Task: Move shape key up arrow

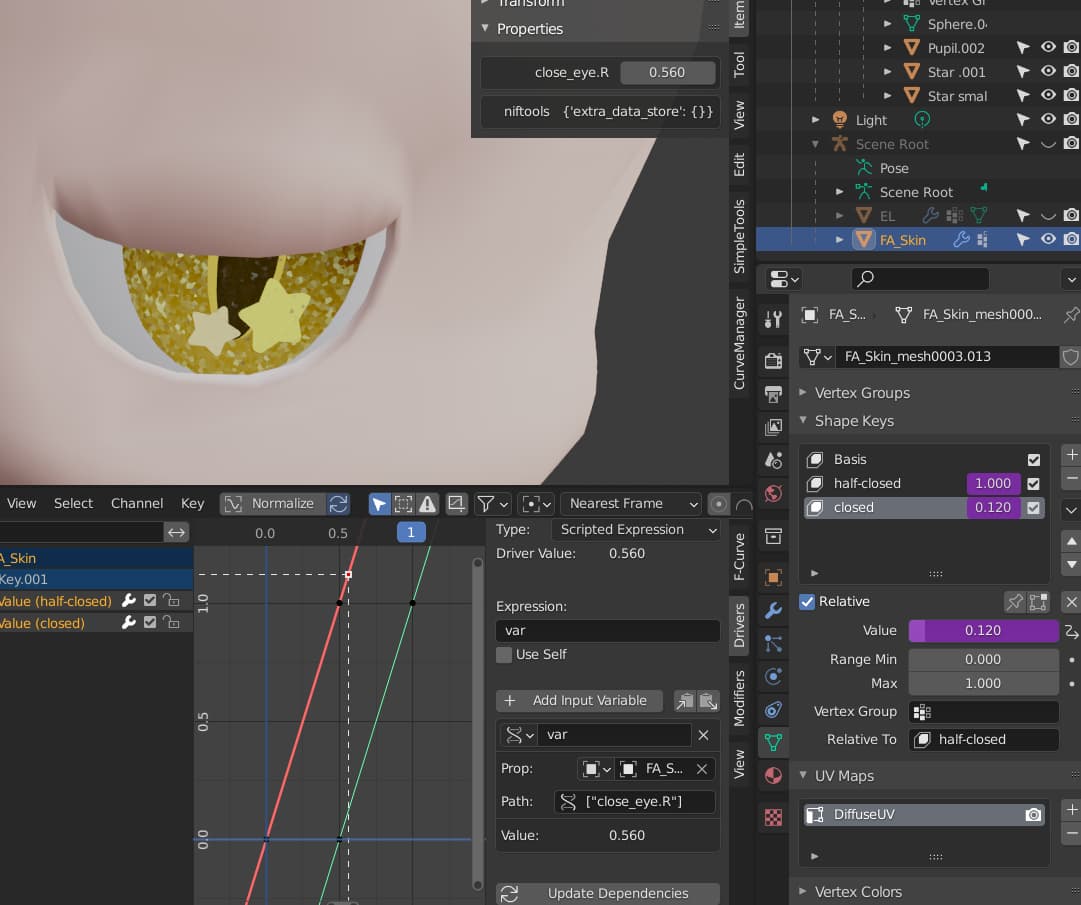Action: pyautogui.click(x=1071, y=542)
